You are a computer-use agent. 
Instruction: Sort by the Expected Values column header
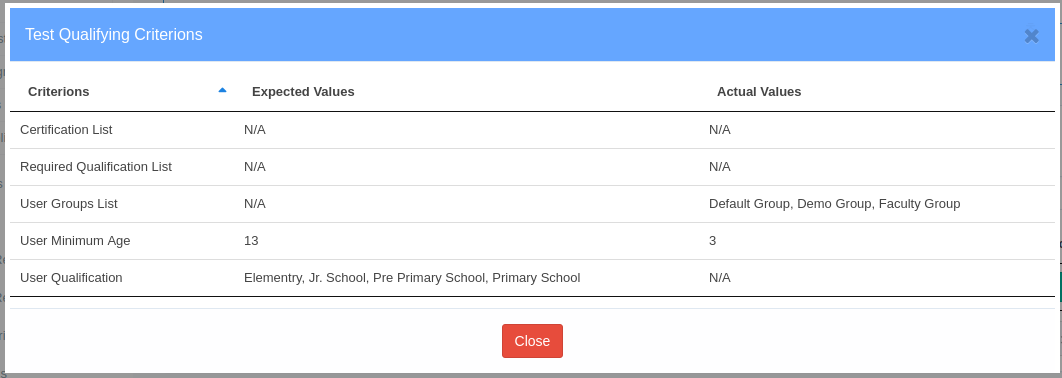(x=303, y=91)
